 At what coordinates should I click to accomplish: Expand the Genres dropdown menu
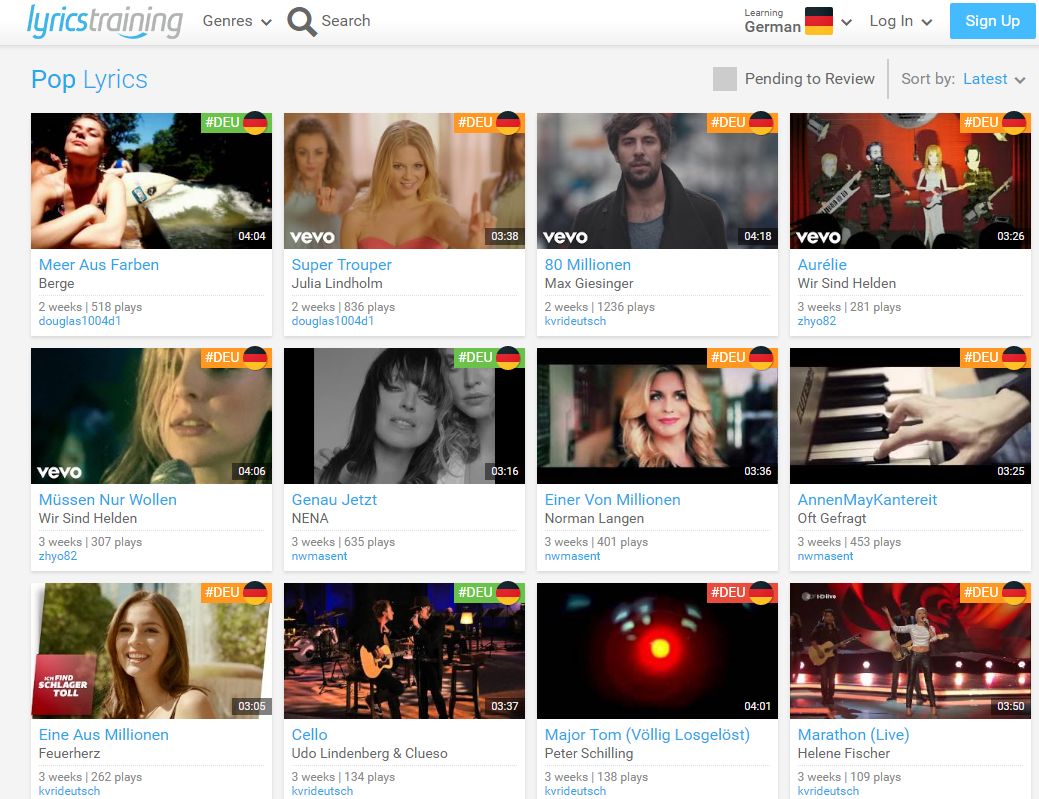click(237, 21)
